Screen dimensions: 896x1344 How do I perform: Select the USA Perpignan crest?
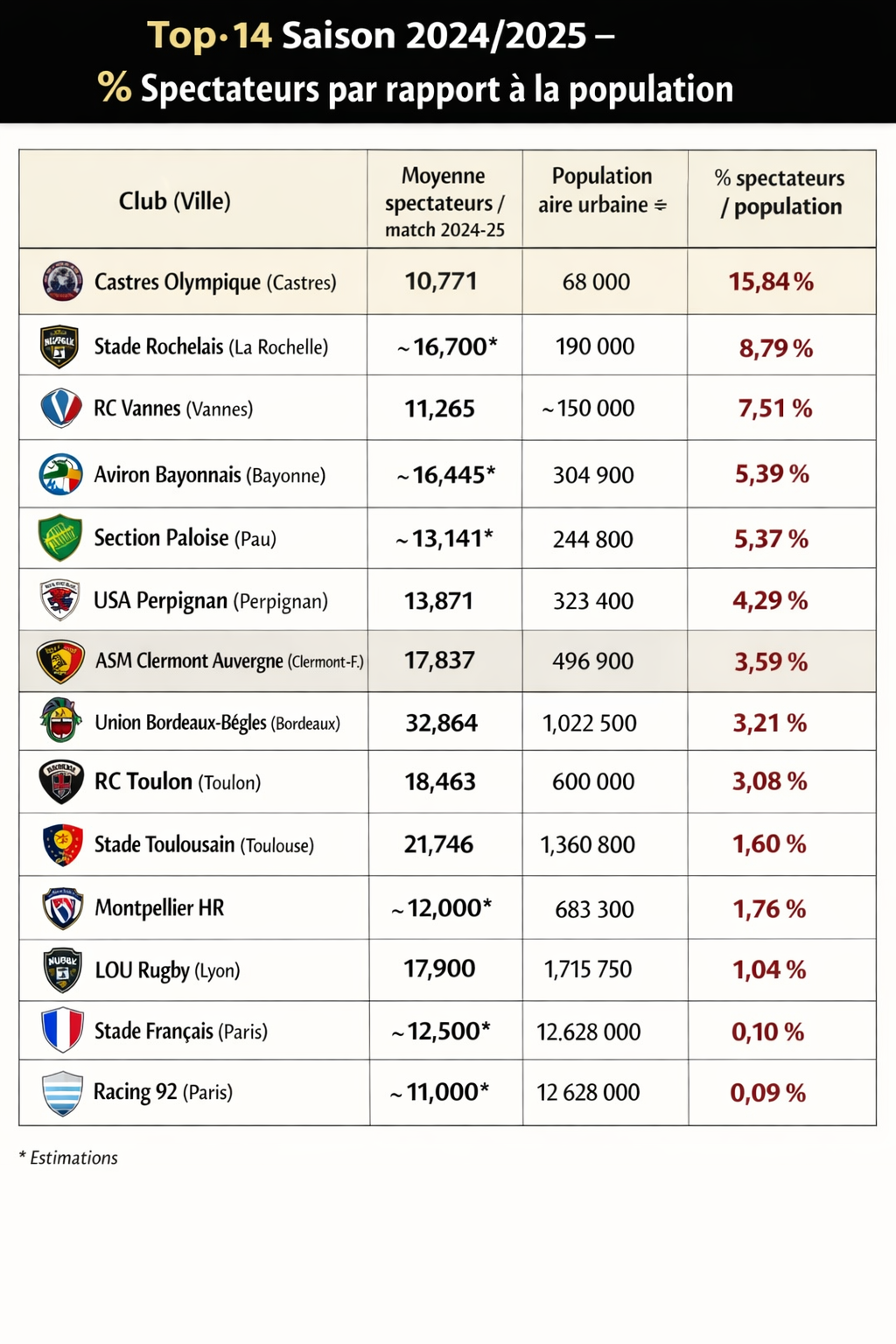[x=60, y=600]
